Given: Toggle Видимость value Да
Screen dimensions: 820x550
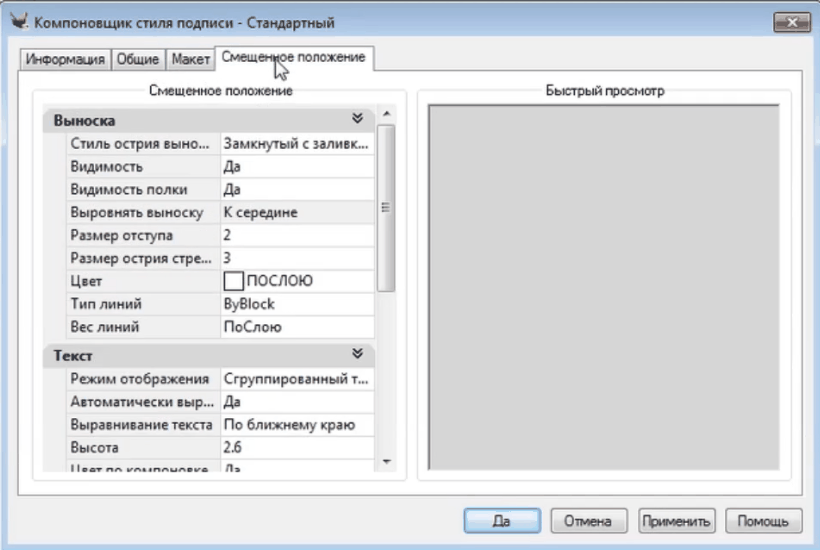Looking at the screenshot, I should tap(297, 166).
